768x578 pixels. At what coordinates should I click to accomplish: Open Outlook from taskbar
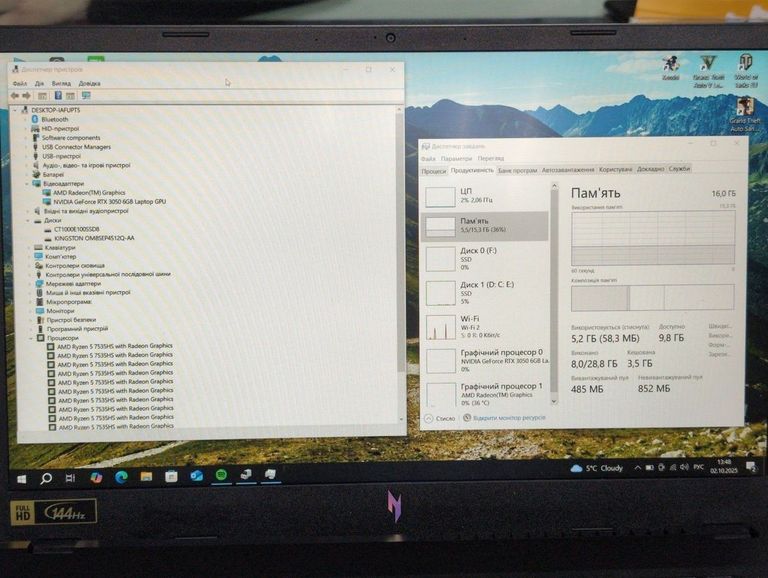coord(196,475)
